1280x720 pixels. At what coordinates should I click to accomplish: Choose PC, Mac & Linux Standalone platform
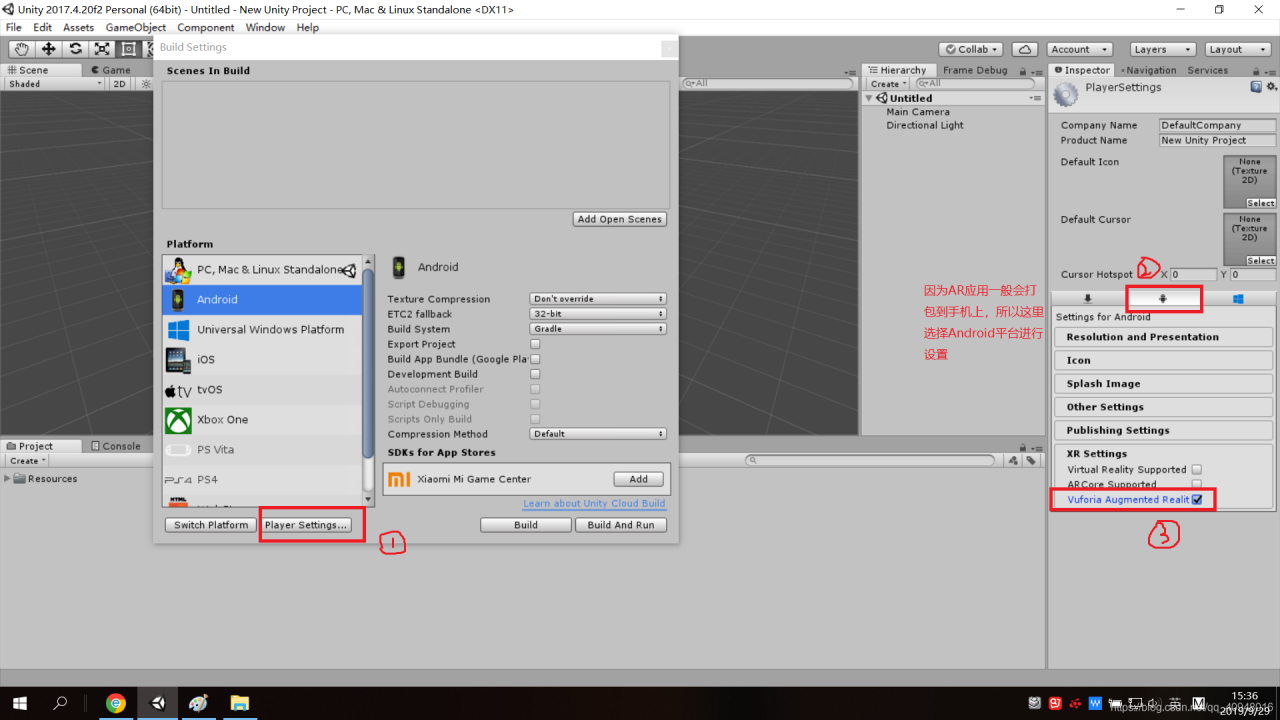[261, 269]
